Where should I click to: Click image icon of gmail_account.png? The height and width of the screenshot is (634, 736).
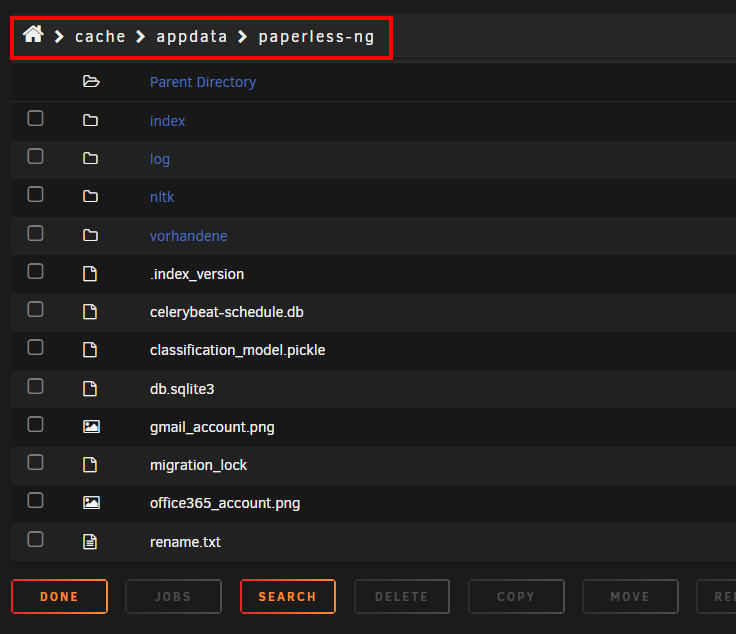(x=91, y=427)
